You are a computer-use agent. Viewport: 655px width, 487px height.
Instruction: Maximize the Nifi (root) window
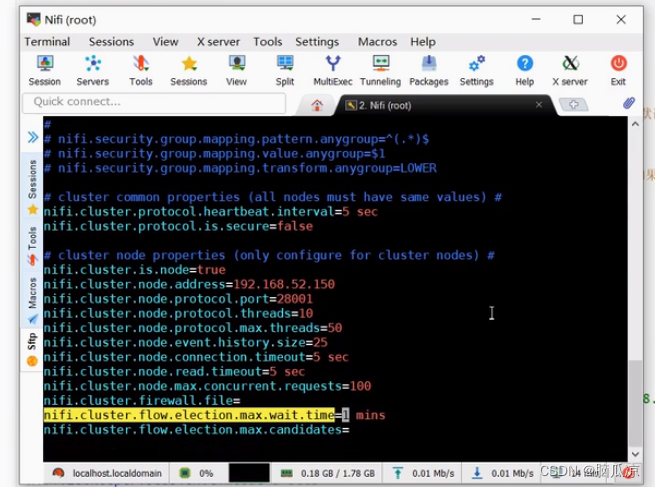pos(578,20)
